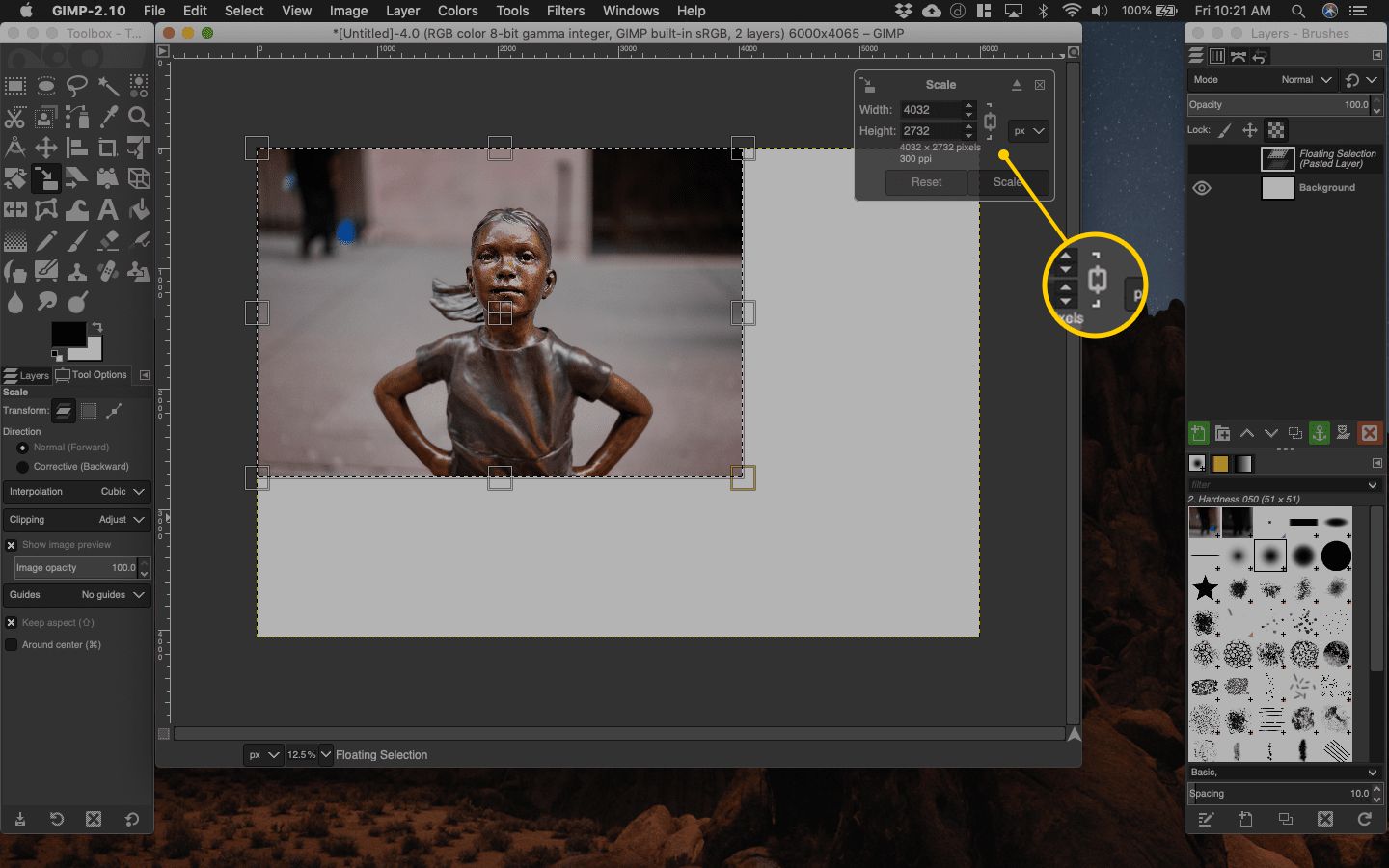Open the Colors menu

pyautogui.click(x=457, y=11)
